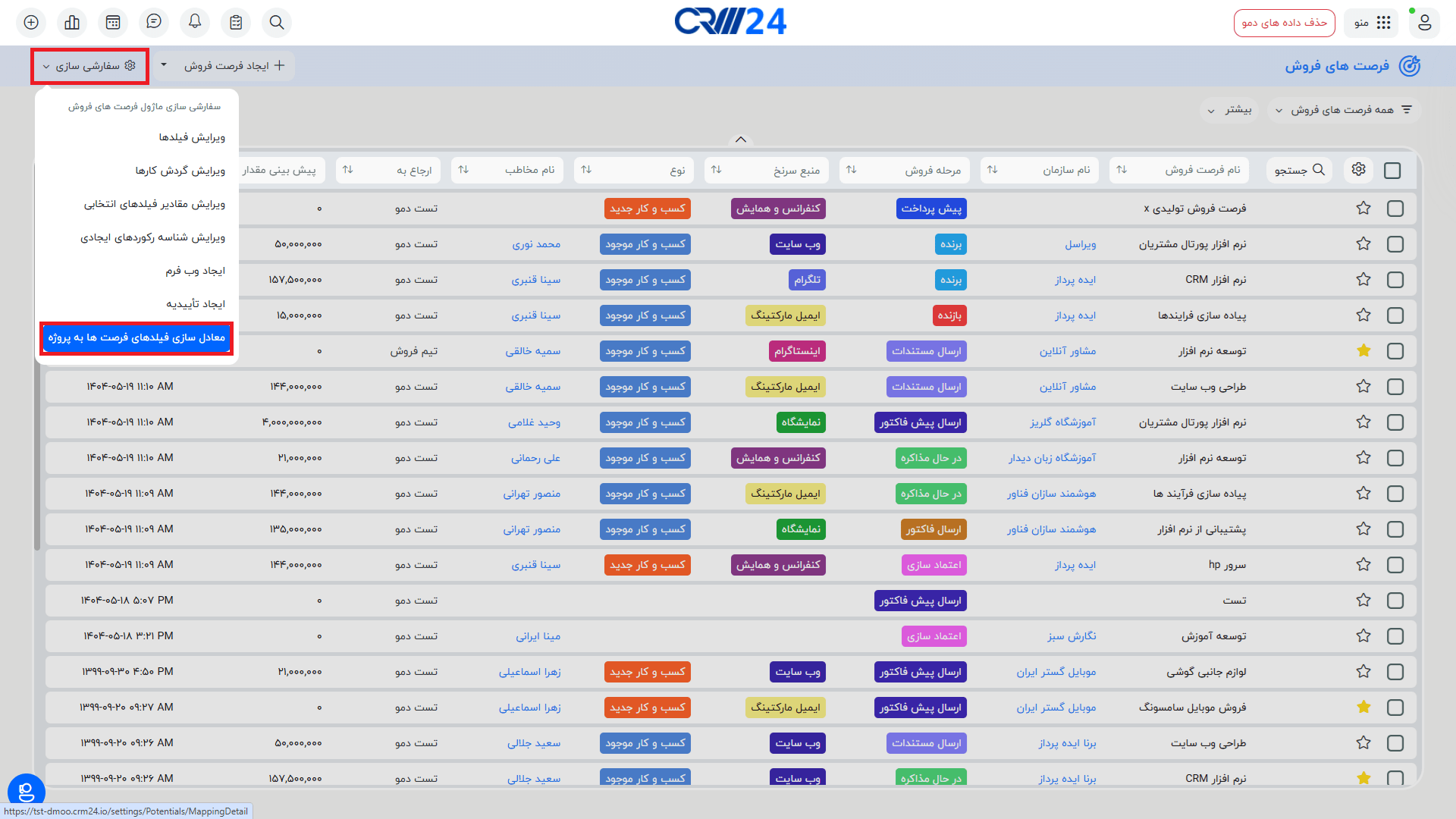
Task: Click the magnifier search icon in top bar
Action: pos(277,23)
